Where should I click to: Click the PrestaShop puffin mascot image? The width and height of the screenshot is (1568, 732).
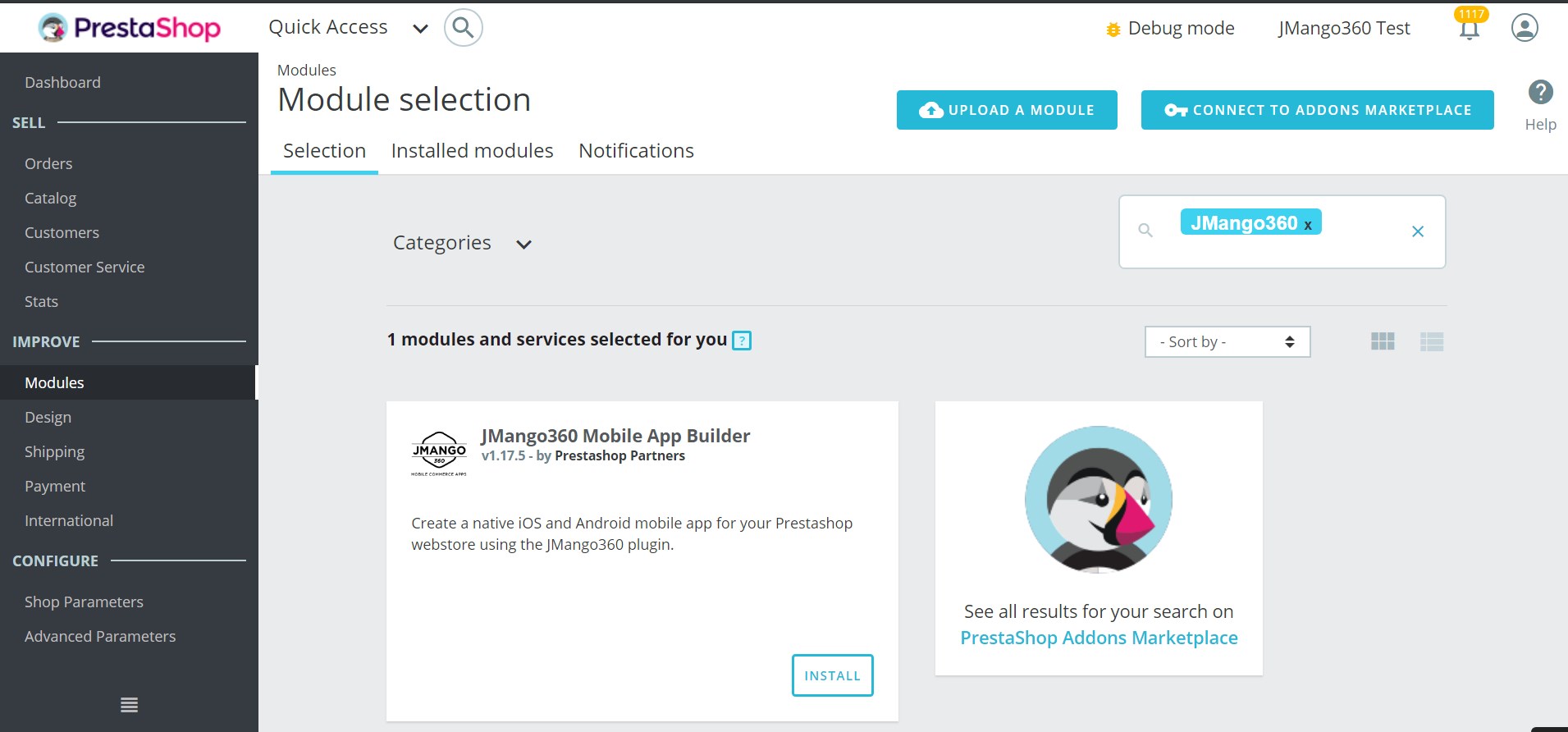pos(1099,499)
